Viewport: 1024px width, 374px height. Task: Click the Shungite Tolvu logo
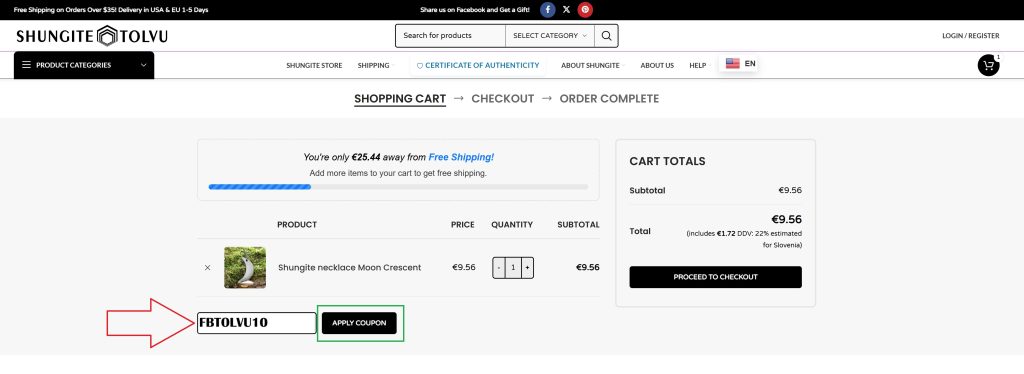point(92,36)
